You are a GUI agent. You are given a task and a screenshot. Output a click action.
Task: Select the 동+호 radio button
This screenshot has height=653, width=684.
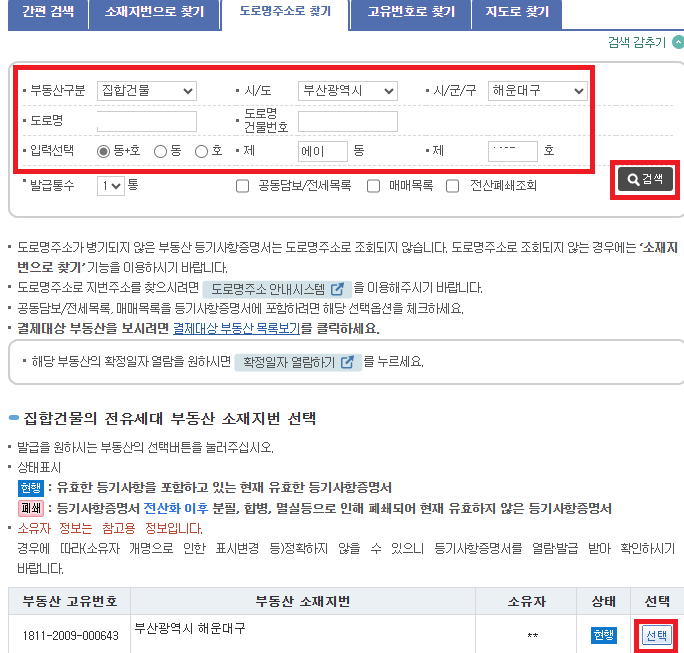click(103, 151)
